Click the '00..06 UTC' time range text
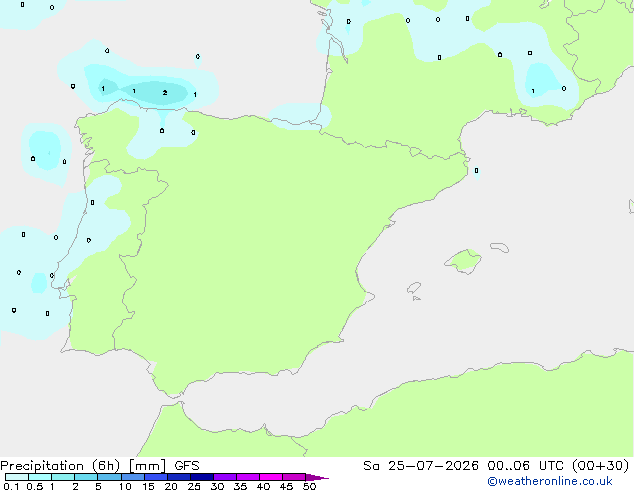This screenshot has width=634, height=490. (525, 466)
